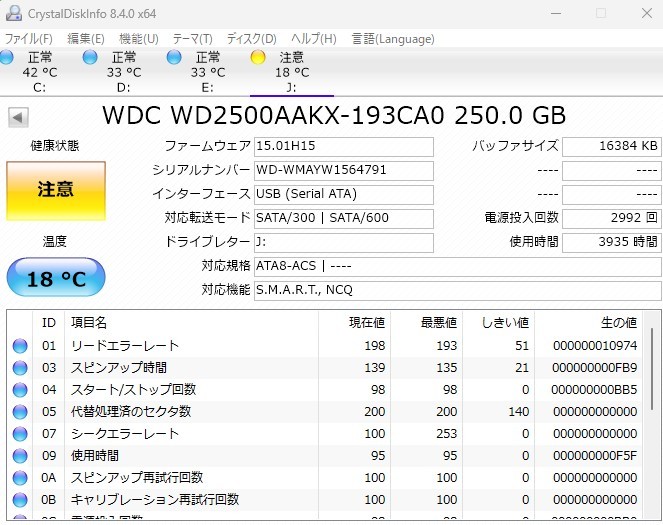Click the yellow caution icon for drive J:

coord(258,57)
